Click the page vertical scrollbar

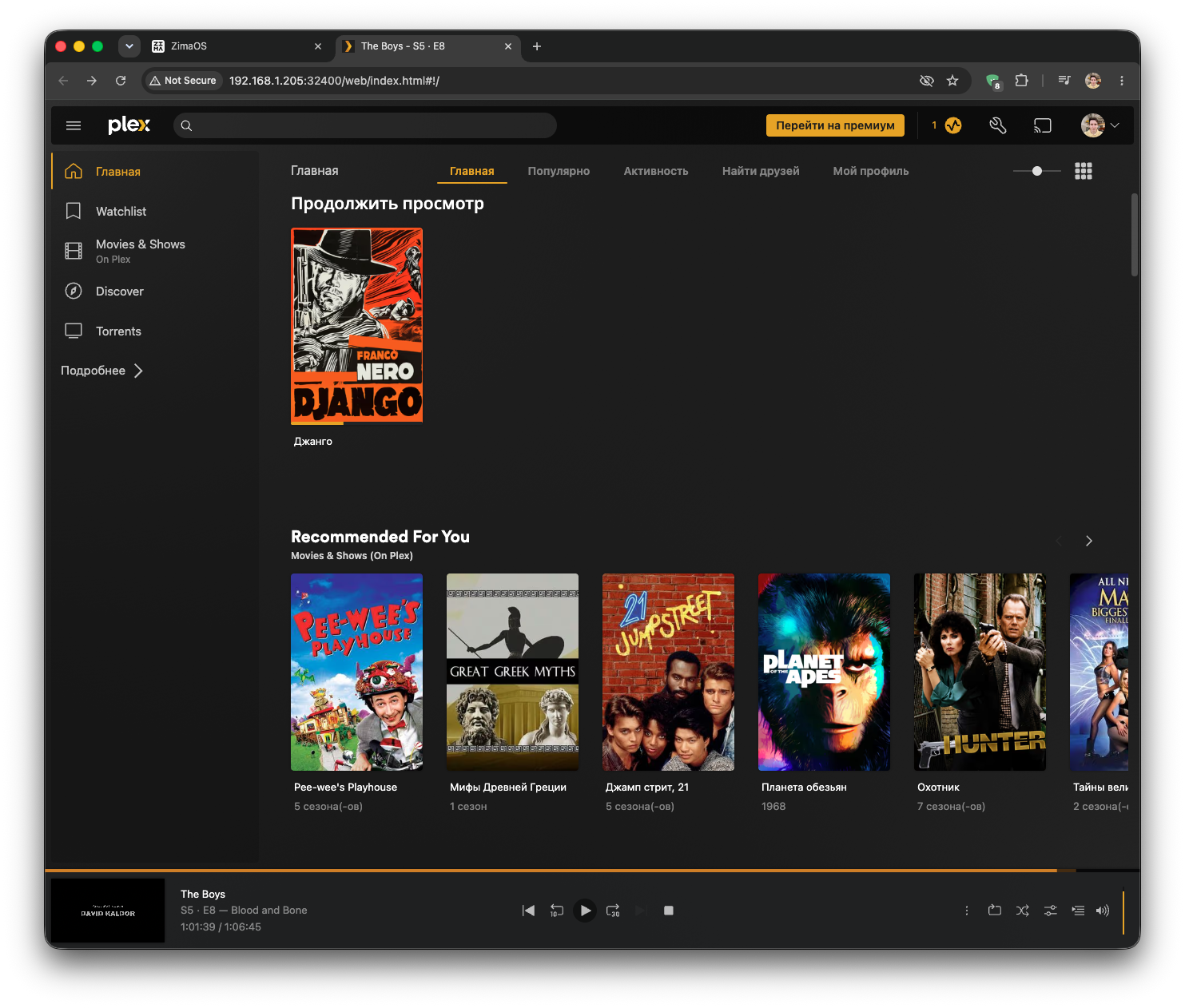pos(1135,235)
